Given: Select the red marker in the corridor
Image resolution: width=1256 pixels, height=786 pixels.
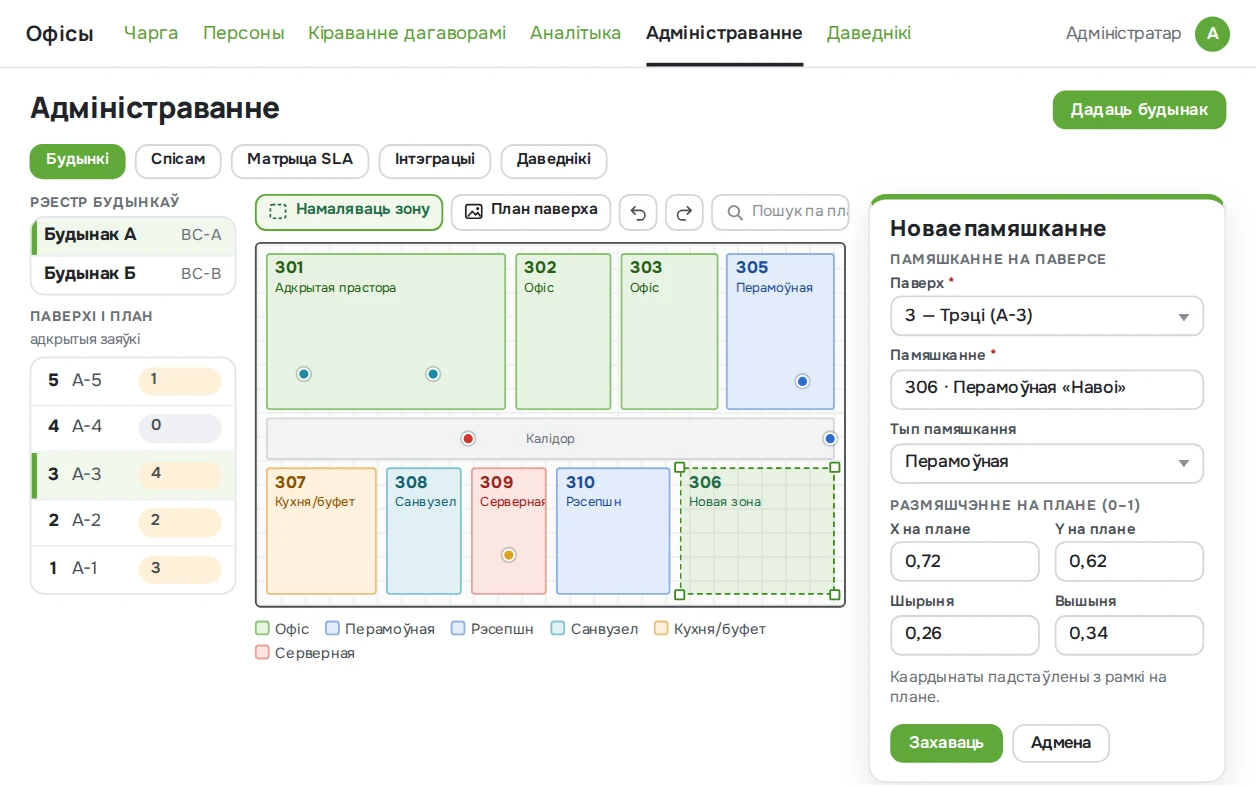Looking at the screenshot, I should tap(468, 438).
